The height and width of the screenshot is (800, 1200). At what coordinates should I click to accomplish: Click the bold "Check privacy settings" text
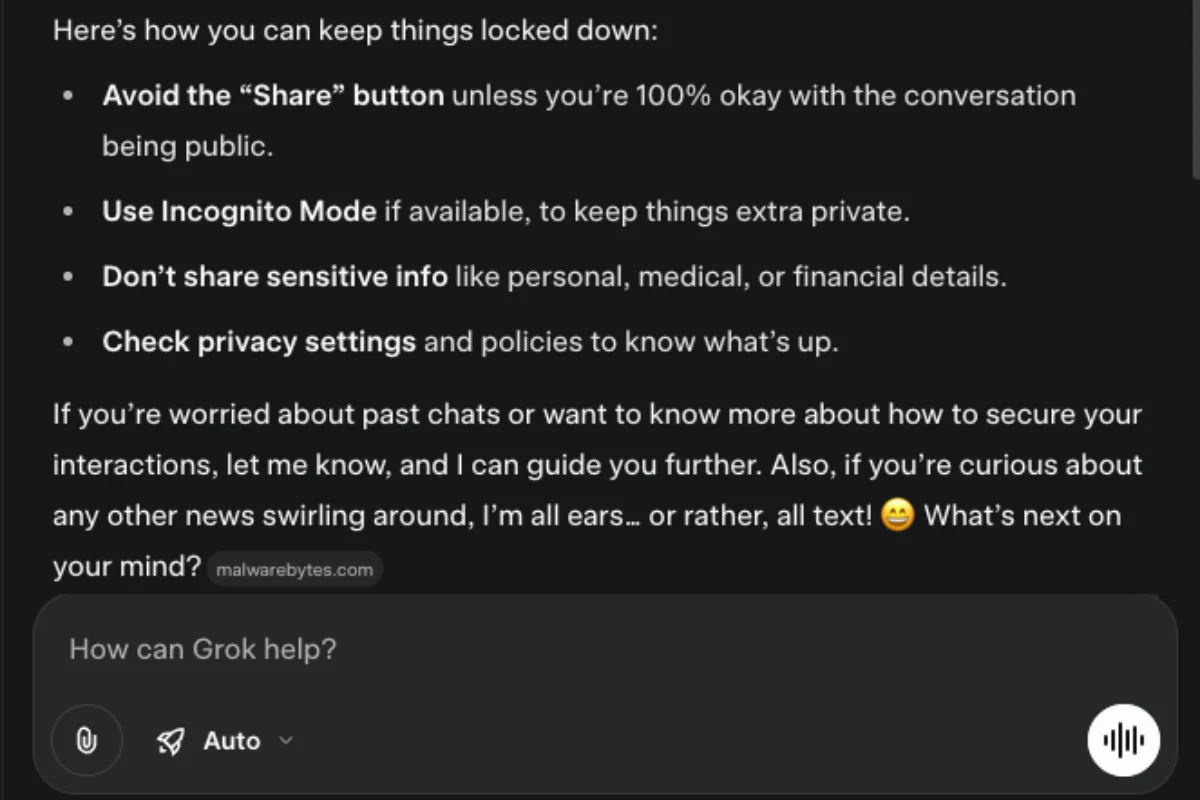pyautogui.click(x=258, y=342)
